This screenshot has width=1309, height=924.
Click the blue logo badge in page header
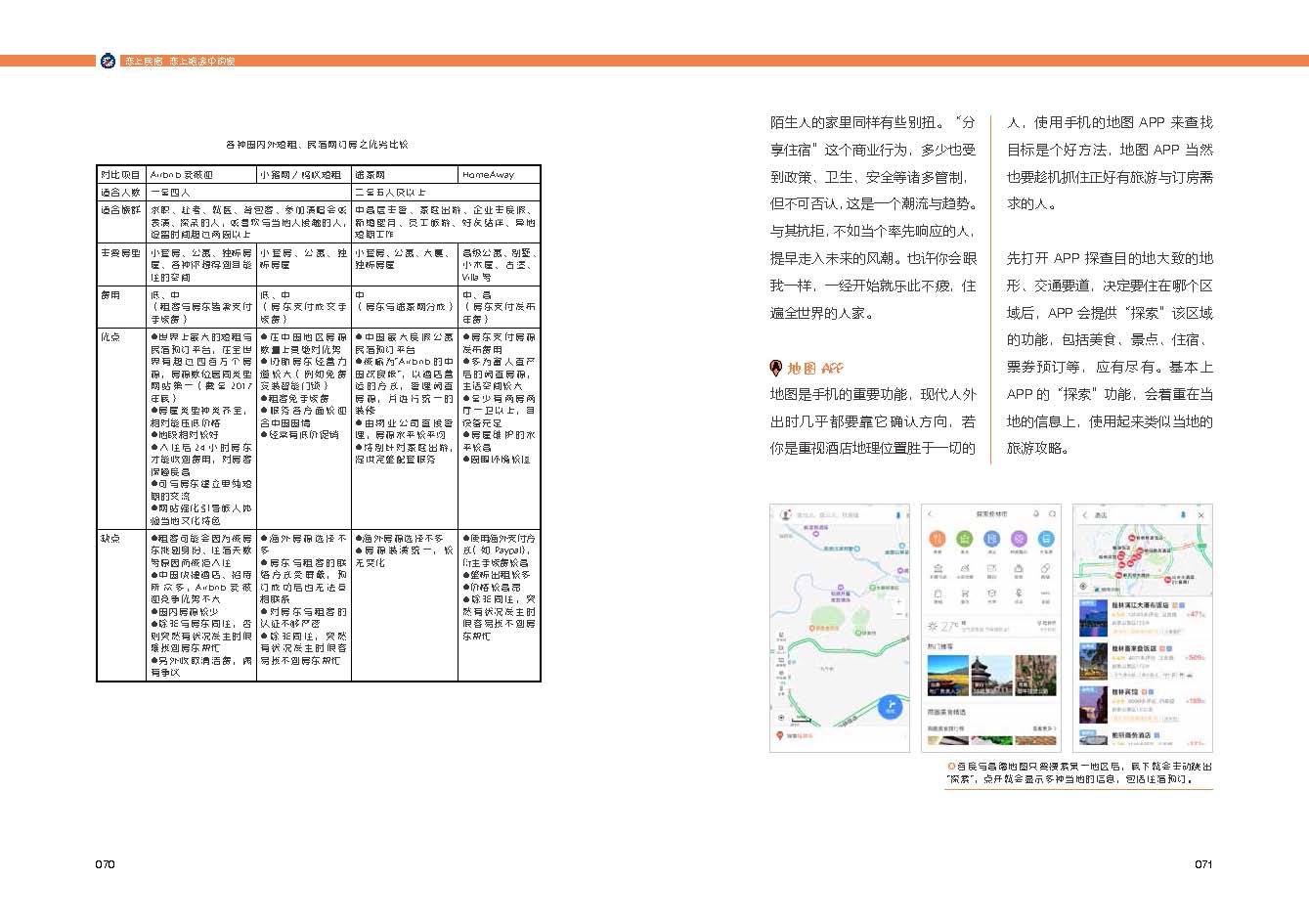click(x=109, y=62)
